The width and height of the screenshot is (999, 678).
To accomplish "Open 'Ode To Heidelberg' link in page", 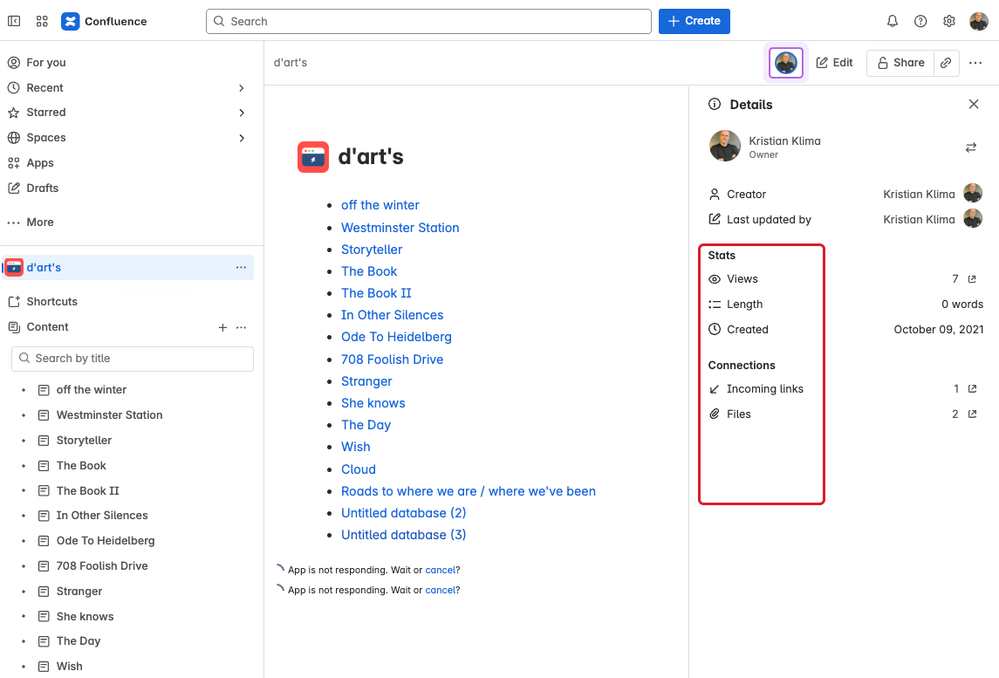I will coord(396,337).
